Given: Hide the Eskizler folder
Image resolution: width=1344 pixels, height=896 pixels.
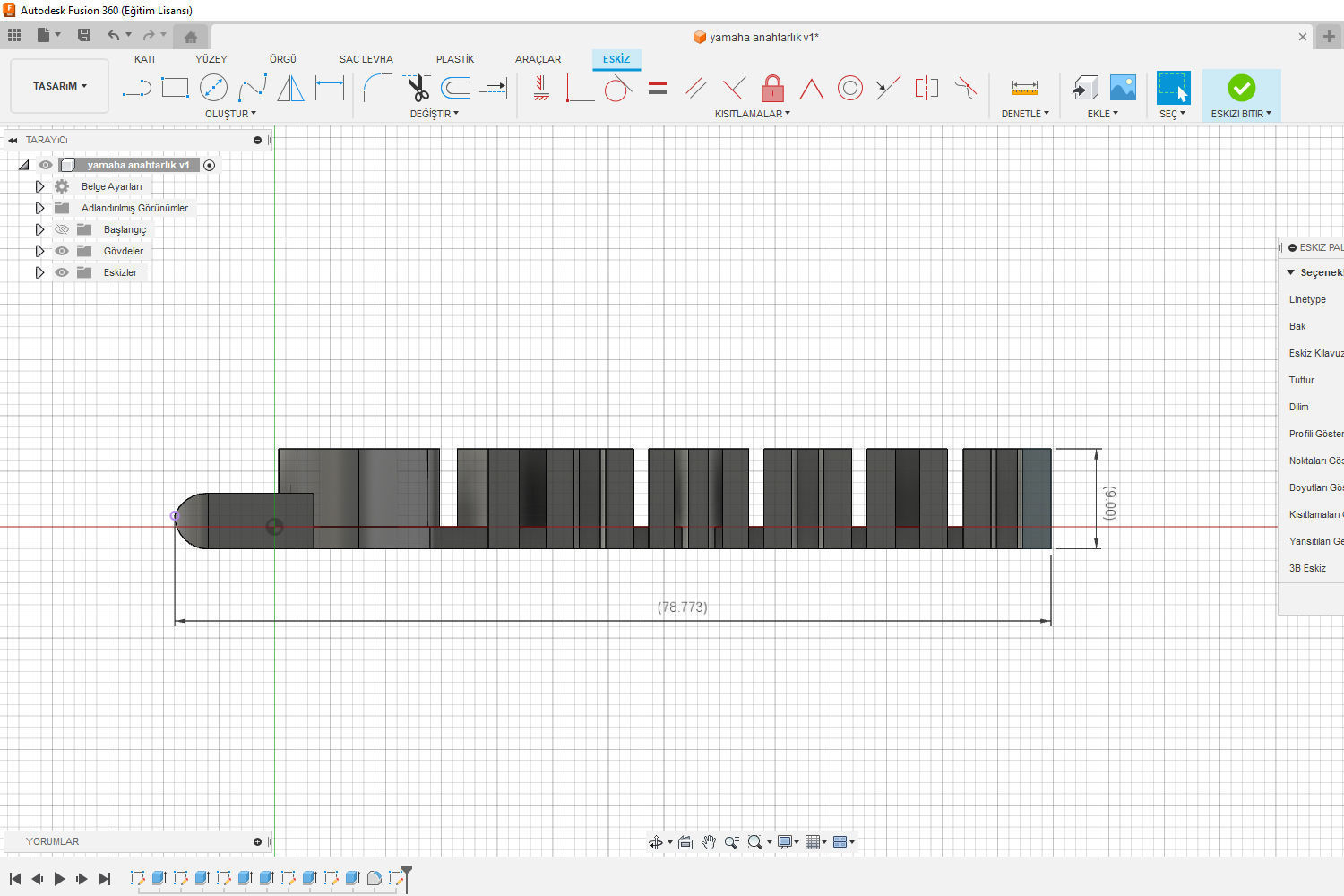Looking at the screenshot, I should click(x=62, y=272).
